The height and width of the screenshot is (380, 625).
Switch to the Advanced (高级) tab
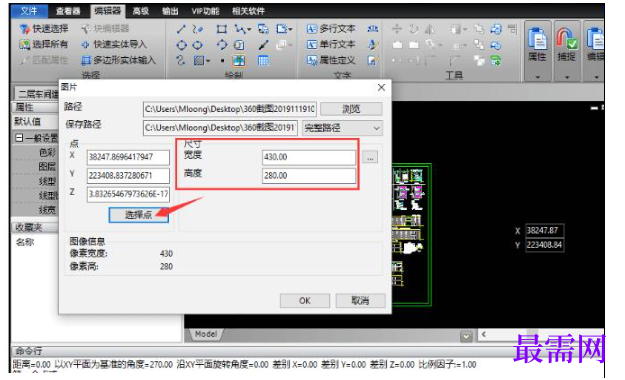point(141,11)
